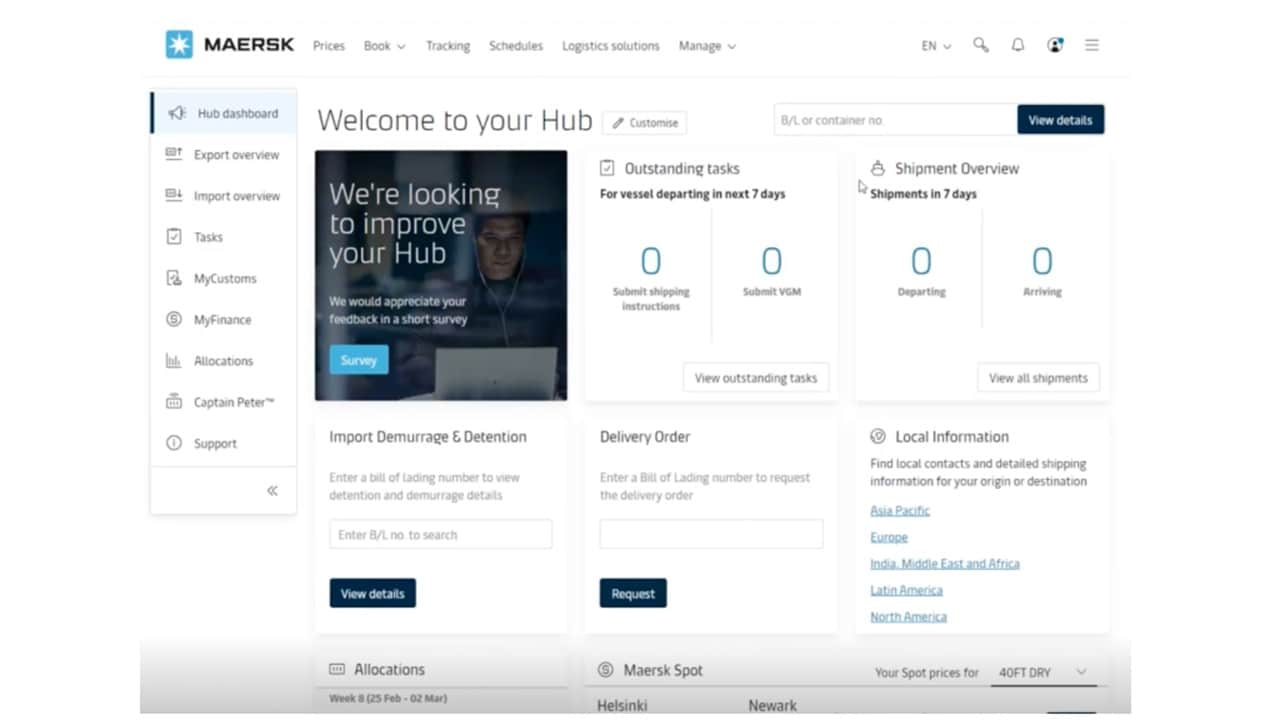Open the search magnifier icon in header
This screenshot has width=1280, height=720.
[981, 45]
